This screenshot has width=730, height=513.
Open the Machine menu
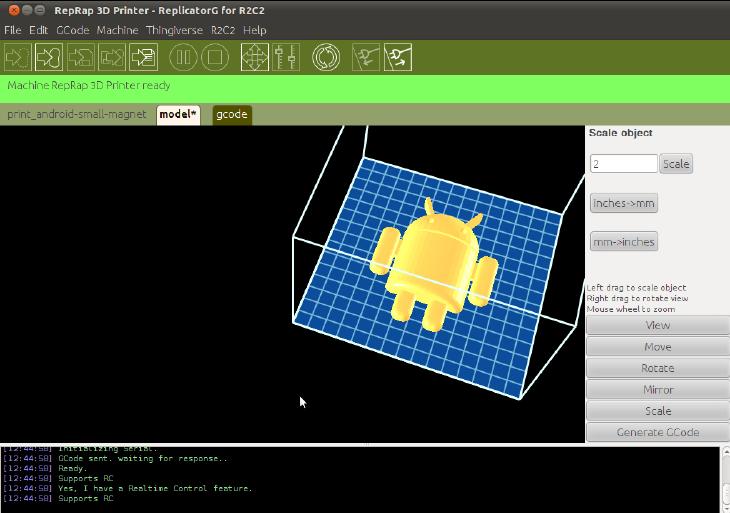pyautogui.click(x=118, y=30)
